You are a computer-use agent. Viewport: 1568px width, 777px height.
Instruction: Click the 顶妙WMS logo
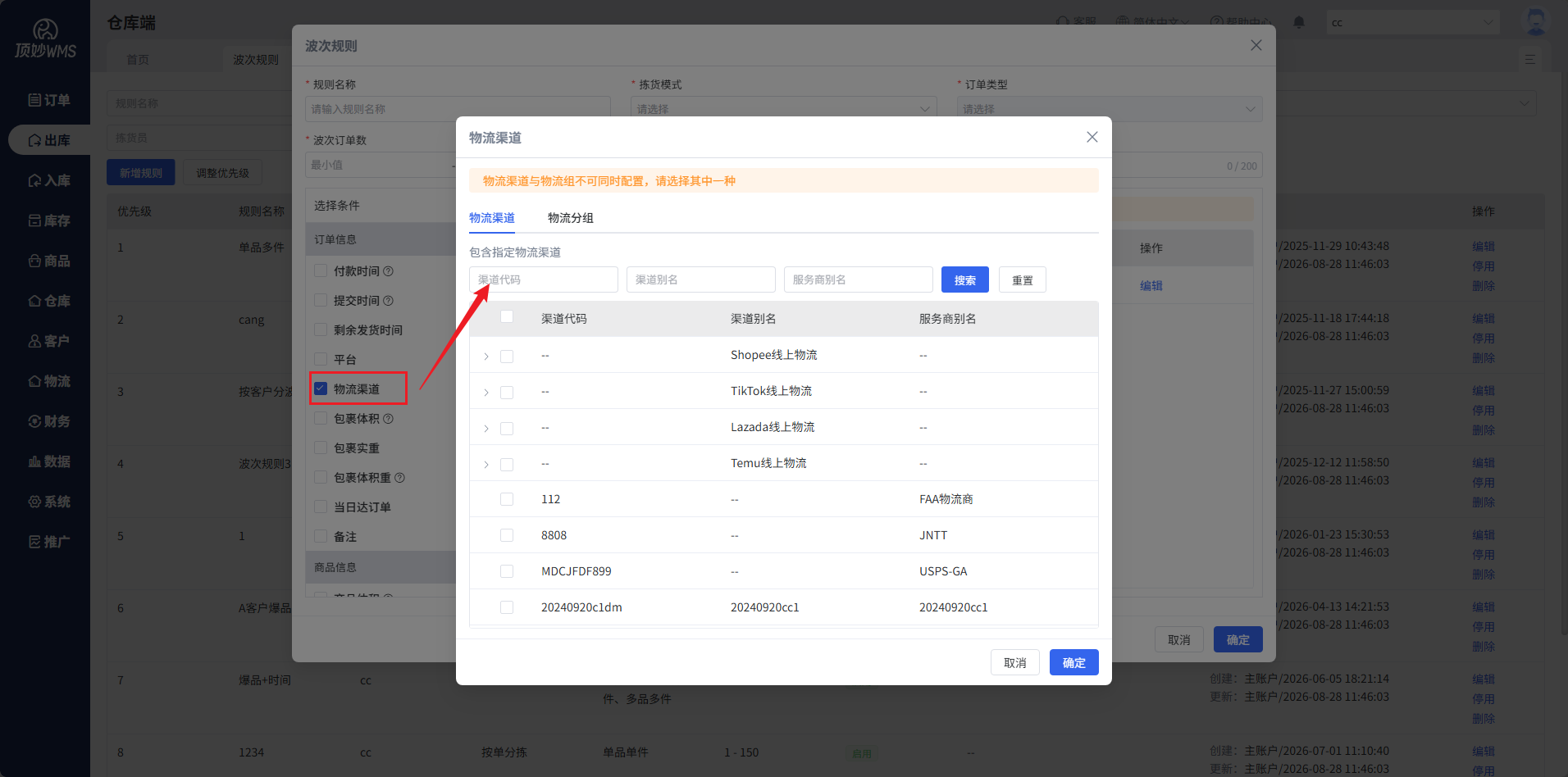tap(45, 39)
